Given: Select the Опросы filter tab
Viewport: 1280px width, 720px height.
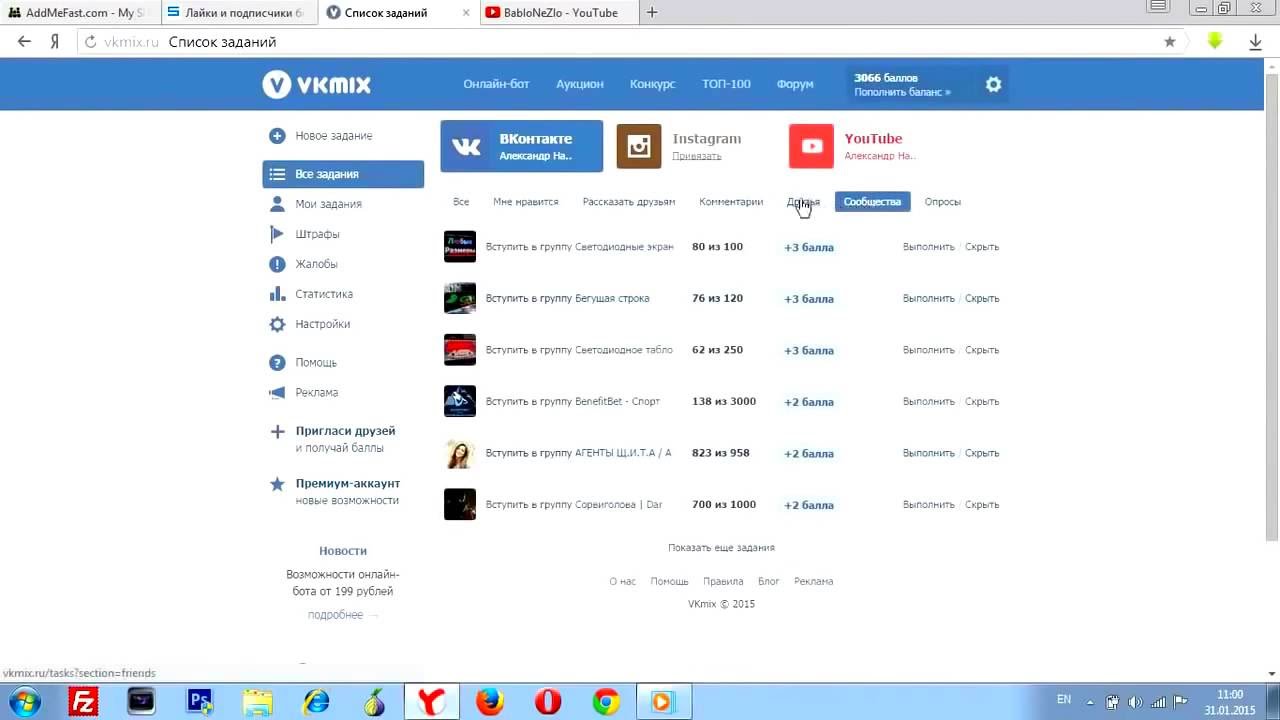Looking at the screenshot, I should (x=943, y=202).
